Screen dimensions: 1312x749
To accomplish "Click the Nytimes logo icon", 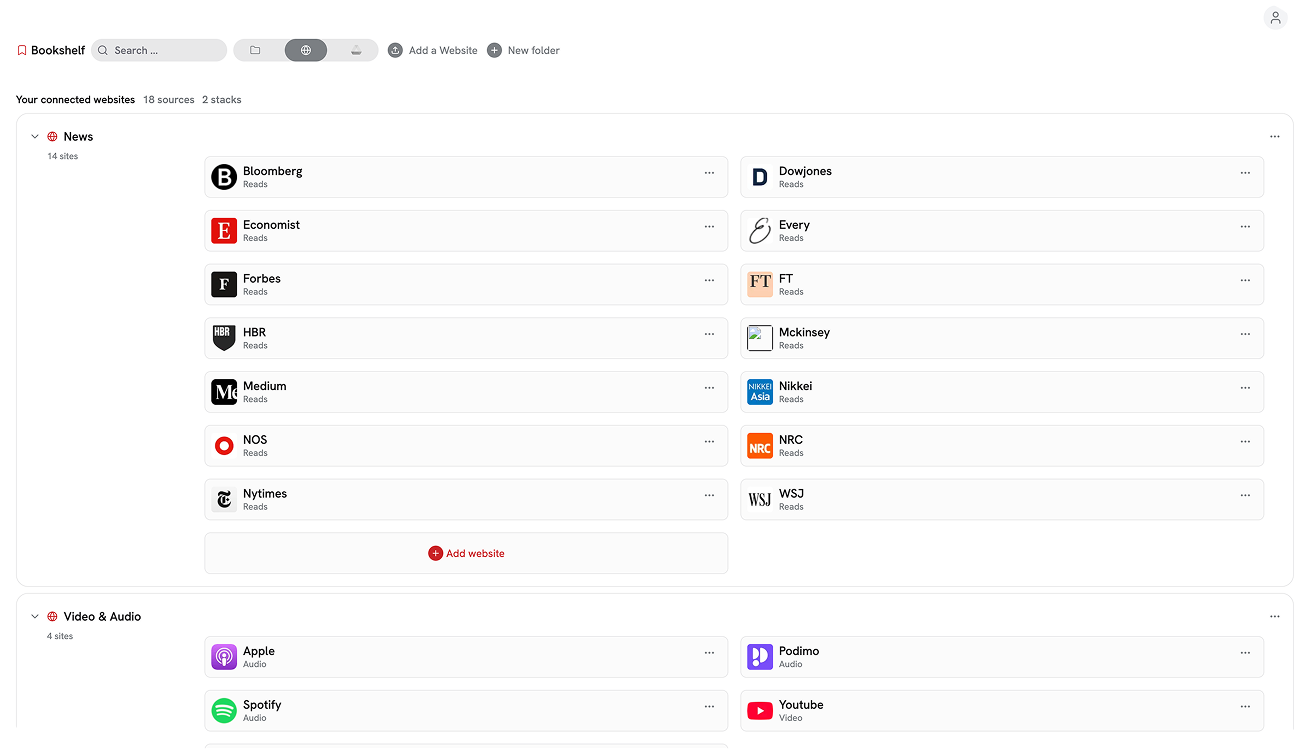I will pyautogui.click(x=224, y=500).
